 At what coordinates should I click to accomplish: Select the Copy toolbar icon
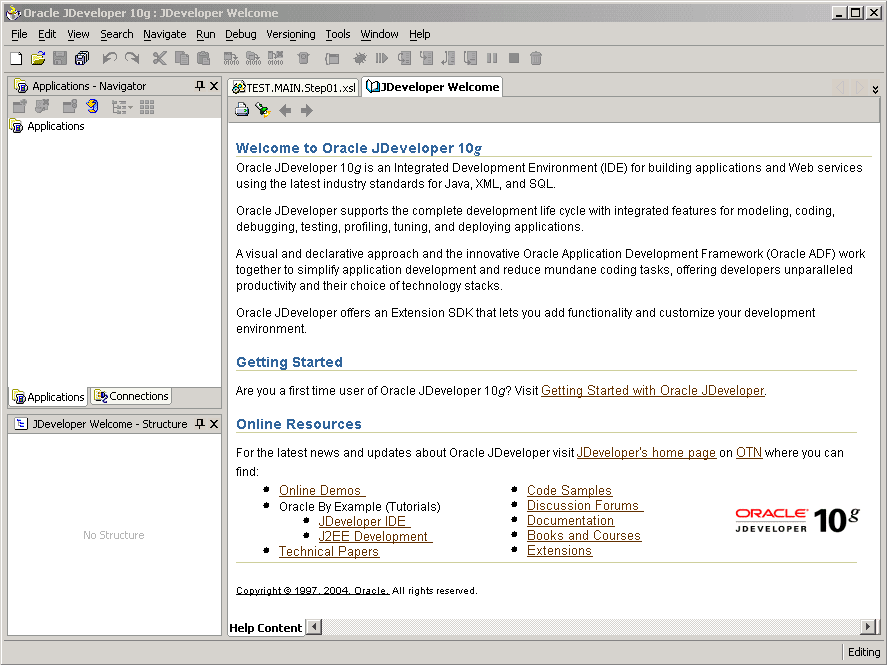pos(181,58)
